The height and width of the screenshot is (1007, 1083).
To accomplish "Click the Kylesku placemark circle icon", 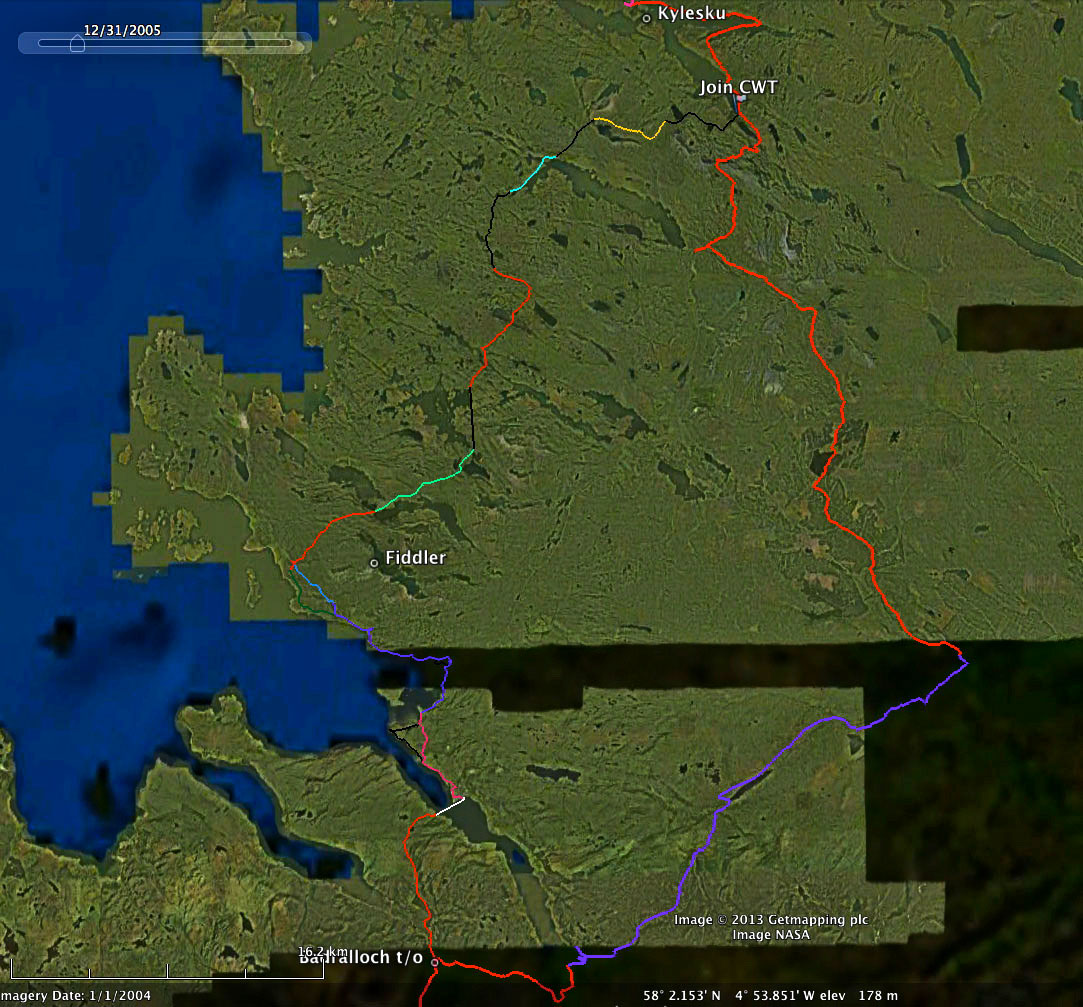I will click(x=647, y=17).
